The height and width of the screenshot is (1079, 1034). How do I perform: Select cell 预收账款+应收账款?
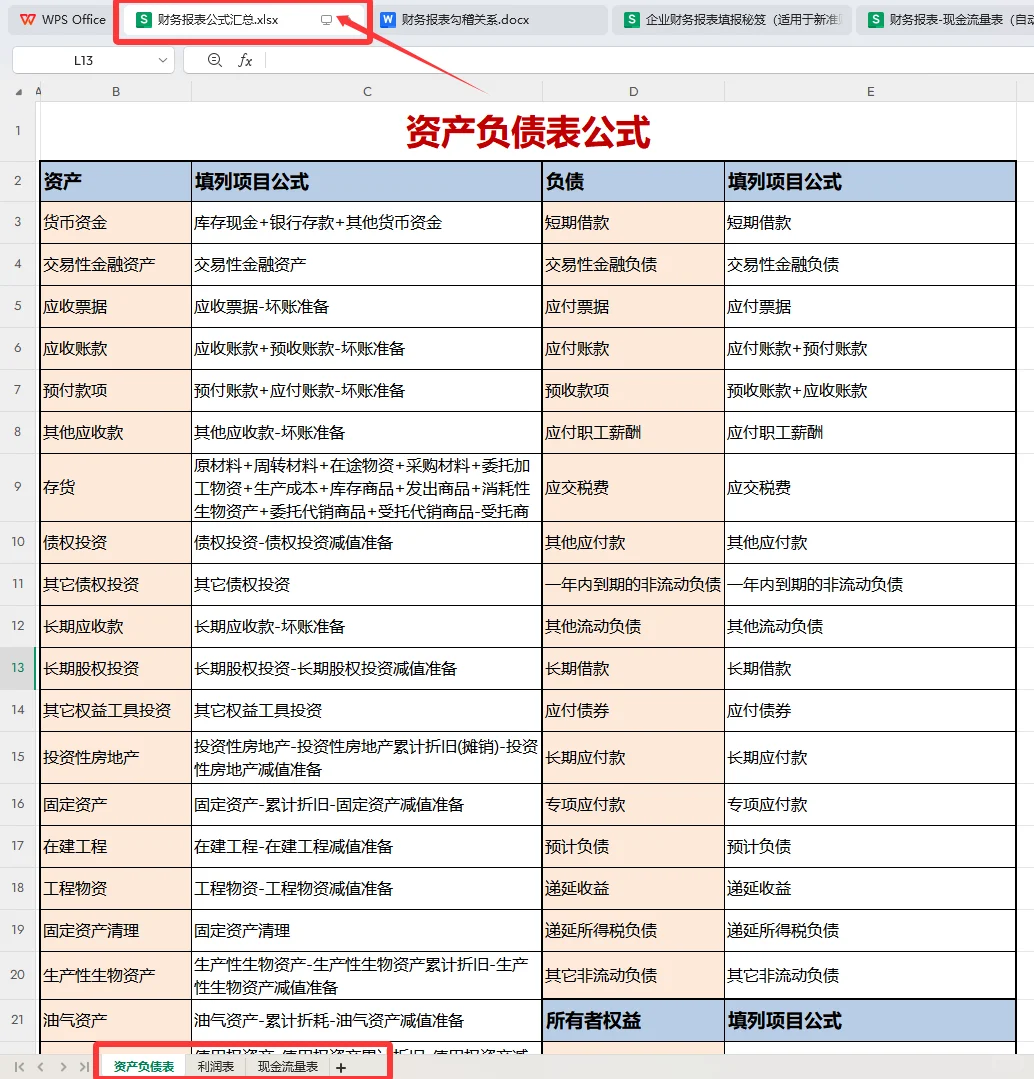(x=870, y=391)
